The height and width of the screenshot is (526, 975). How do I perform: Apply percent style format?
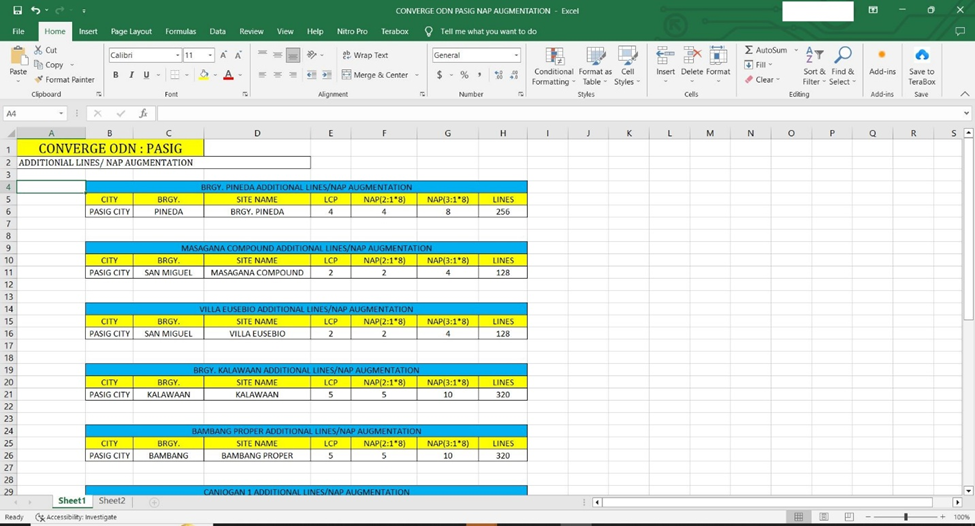click(464, 75)
